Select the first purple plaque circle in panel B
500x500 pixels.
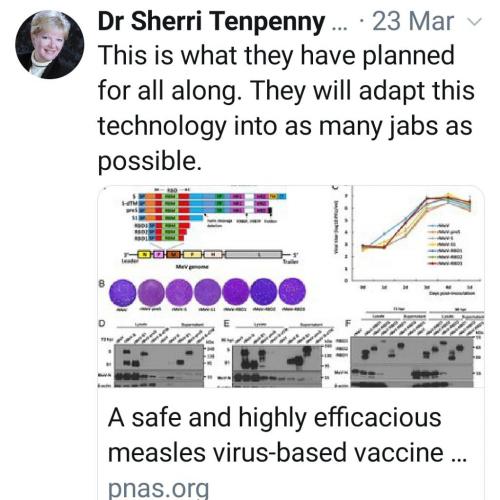(122, 292)
